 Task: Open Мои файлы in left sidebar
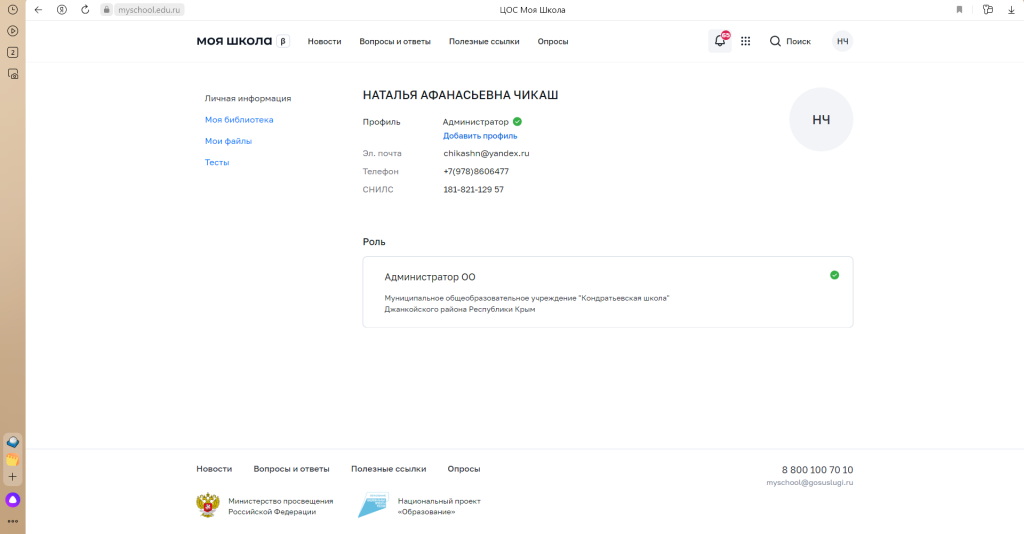point(228,141)
